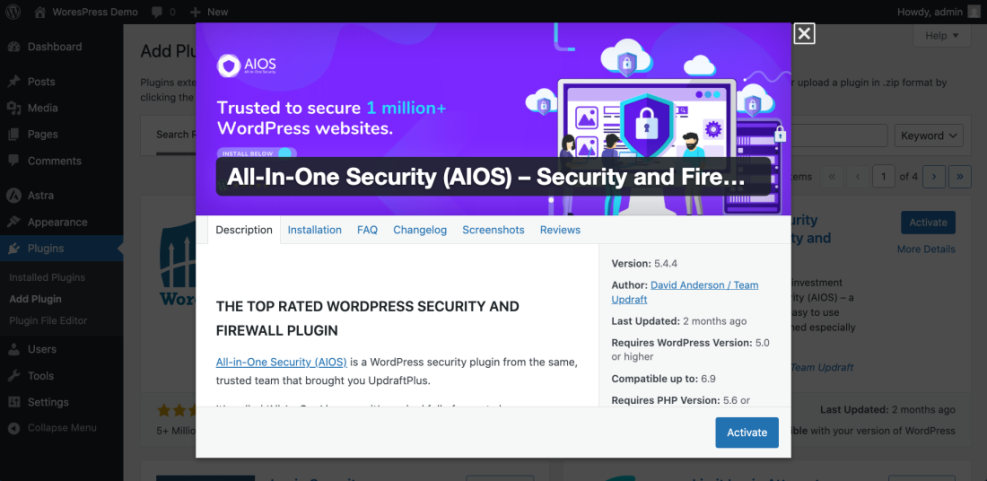The width and height of the screenshot is (987, 481).
Task: Click the Astra logo icon
Action: pos(14,196)
